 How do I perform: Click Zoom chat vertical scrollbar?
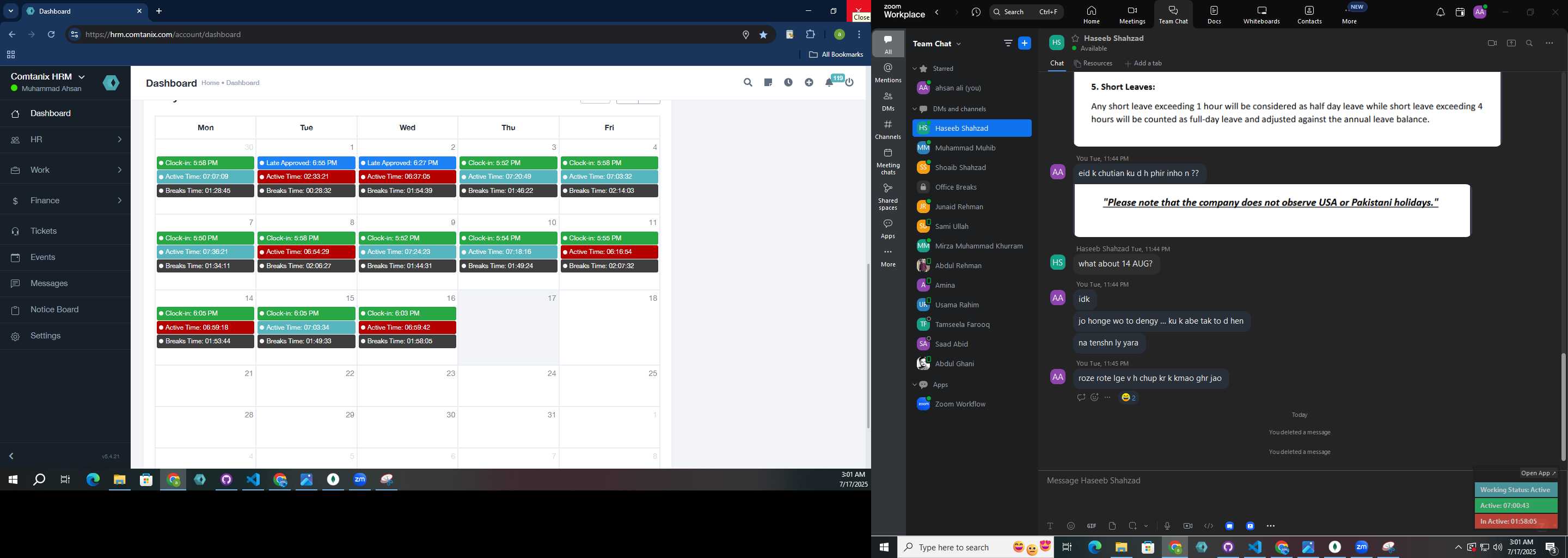click(1563, 407)
